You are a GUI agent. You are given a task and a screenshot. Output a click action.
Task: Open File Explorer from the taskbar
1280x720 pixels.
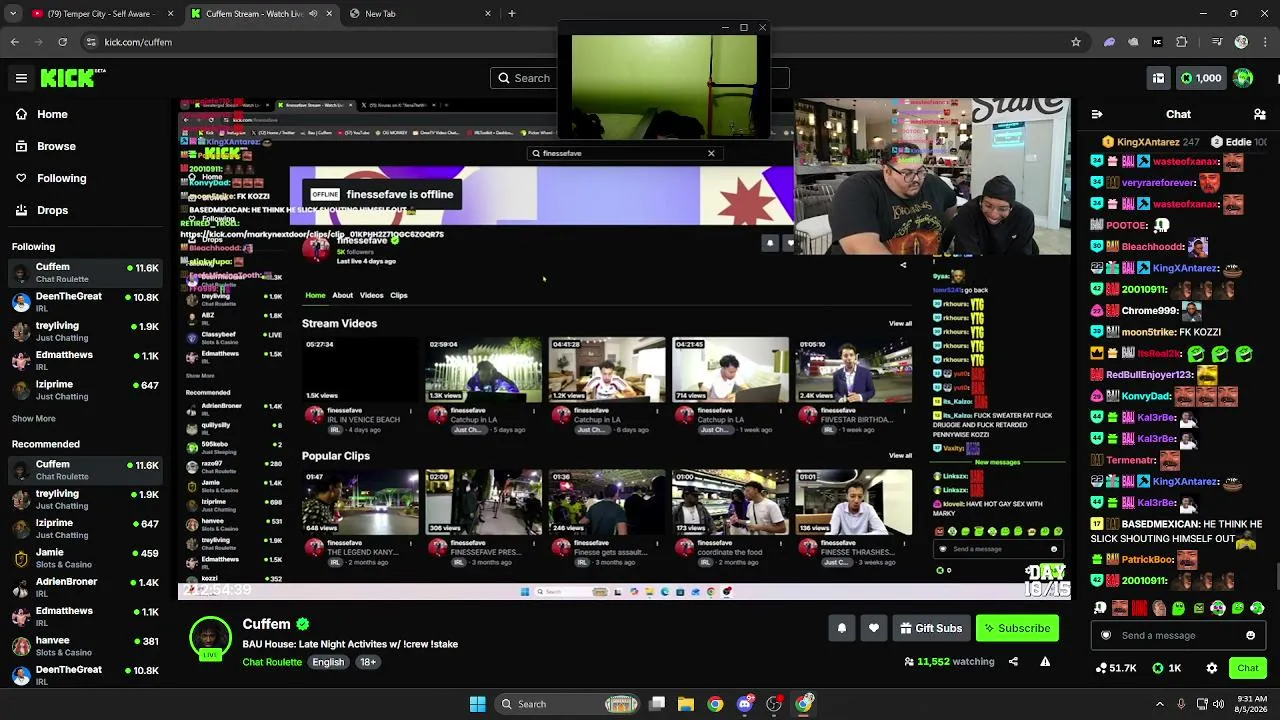(686, 704)
